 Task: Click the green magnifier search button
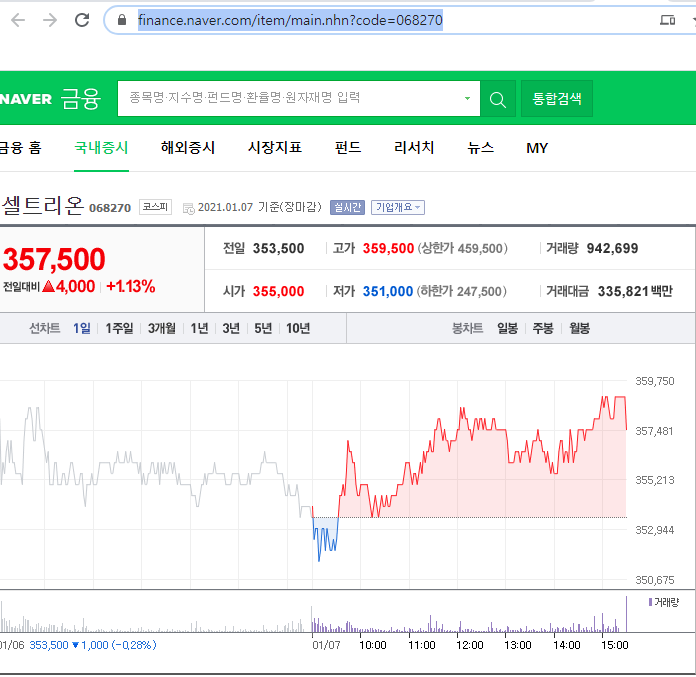(x=498, y=99)
